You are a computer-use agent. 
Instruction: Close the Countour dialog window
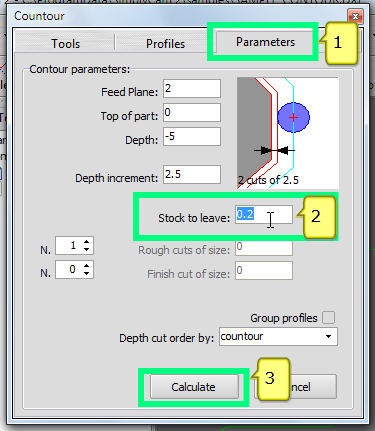(355, 16)
